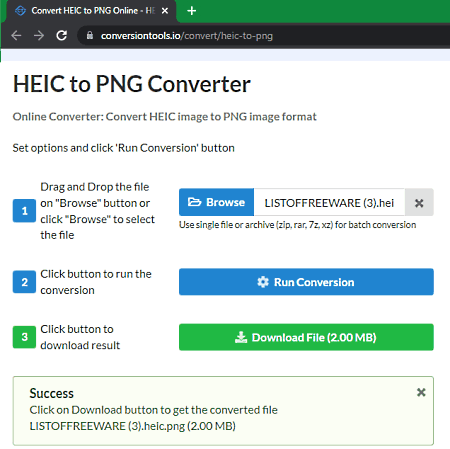
Task: Click the step 1 number badge
Action: 24,211
